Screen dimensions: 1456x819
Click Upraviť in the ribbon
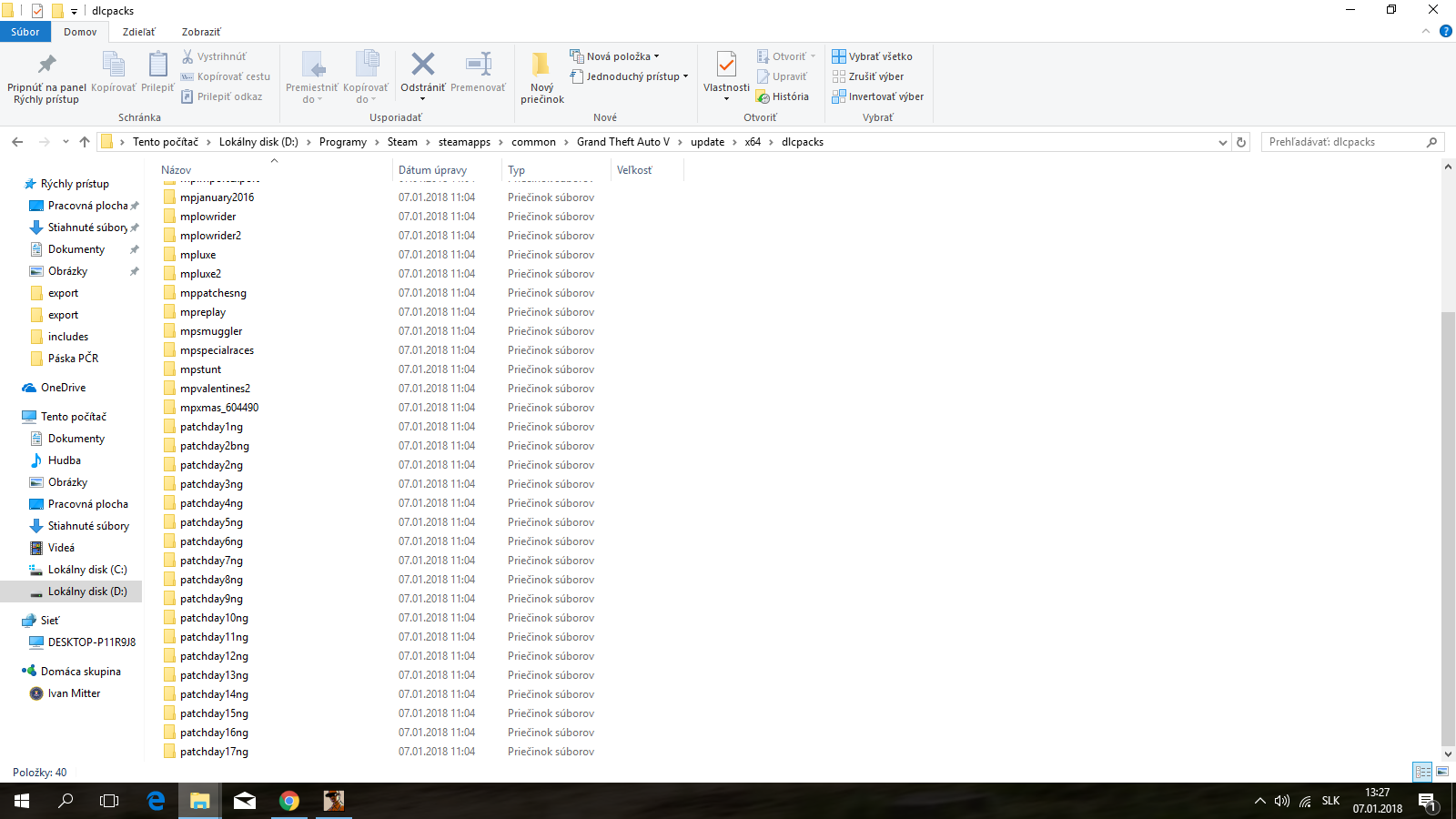point(782,76)
